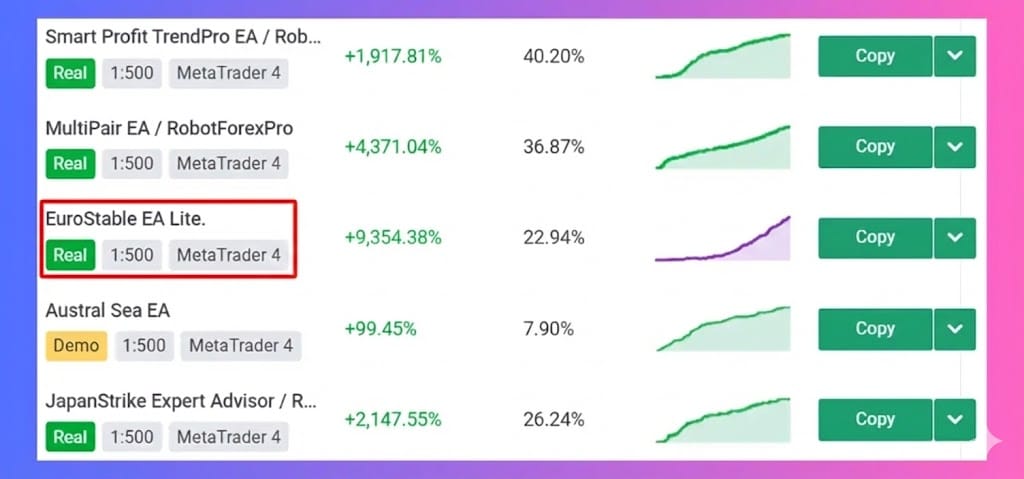Open MultiPair EA / RobotForexPro link
This screenshot has width=1024, height=479.
(169, 128)
